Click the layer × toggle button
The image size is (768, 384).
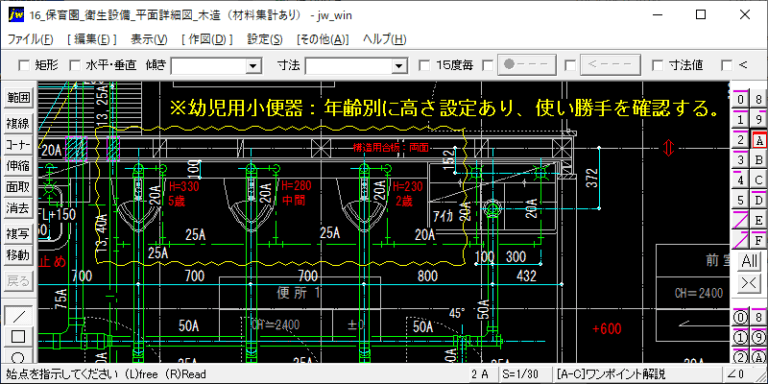pos(749,283)
